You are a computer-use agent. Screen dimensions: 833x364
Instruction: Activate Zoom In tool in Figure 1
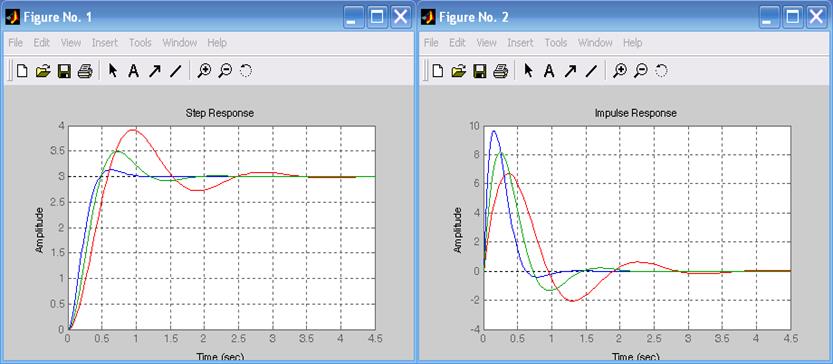[x=204, y=71]
